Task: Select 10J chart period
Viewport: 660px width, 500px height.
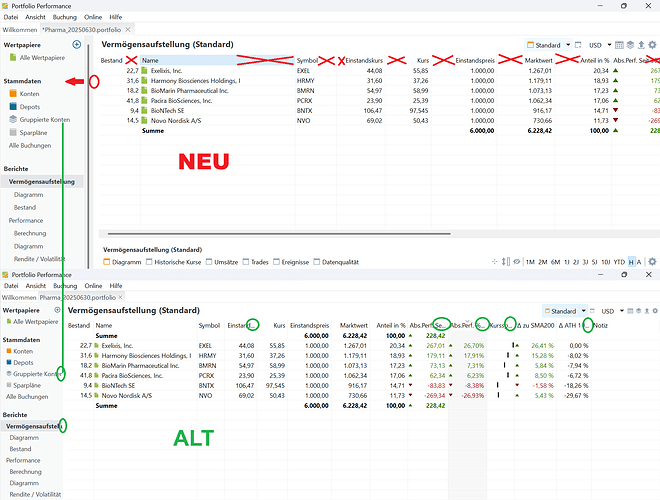Action: pos(606,262)
